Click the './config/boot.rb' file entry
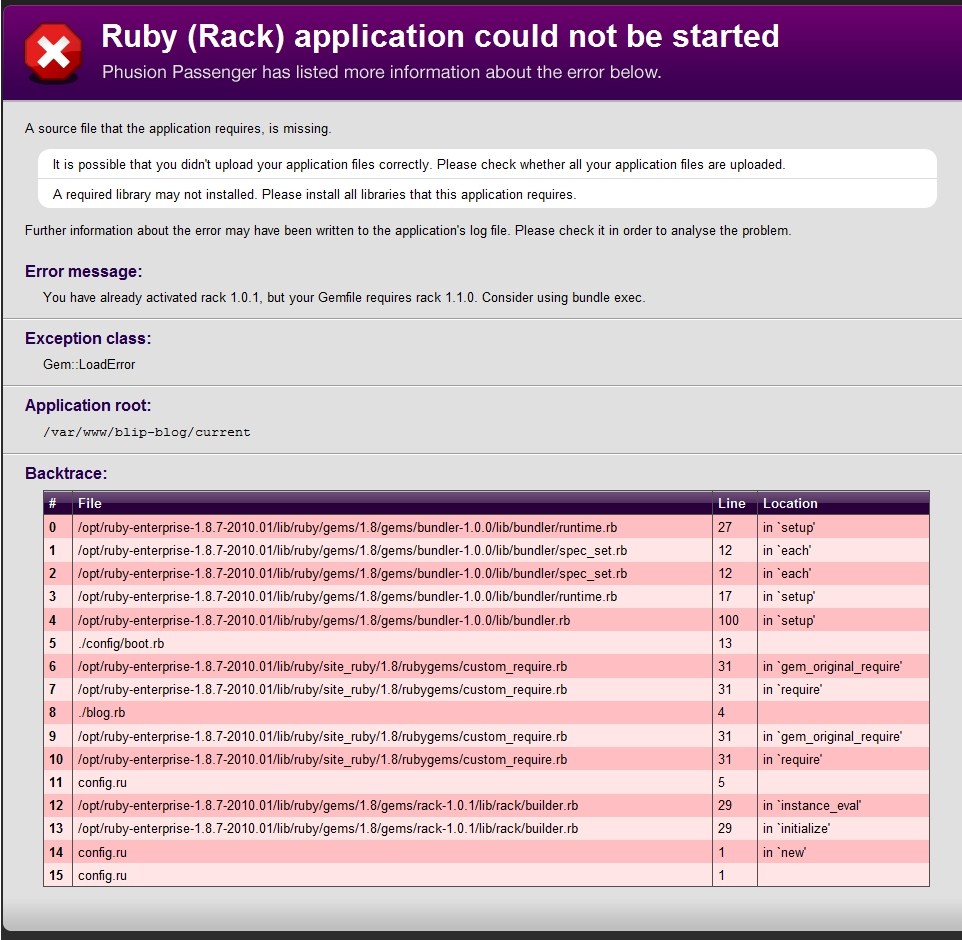 (121, 643)
